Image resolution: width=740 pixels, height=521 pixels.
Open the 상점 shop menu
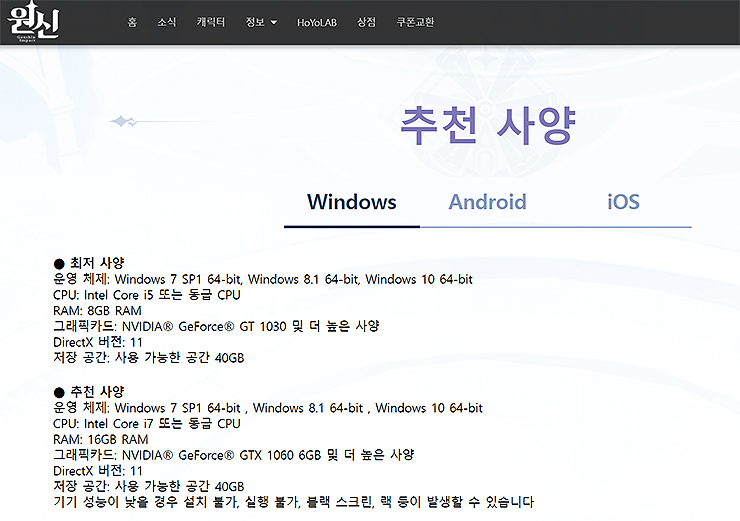click(x=366, y=22)
